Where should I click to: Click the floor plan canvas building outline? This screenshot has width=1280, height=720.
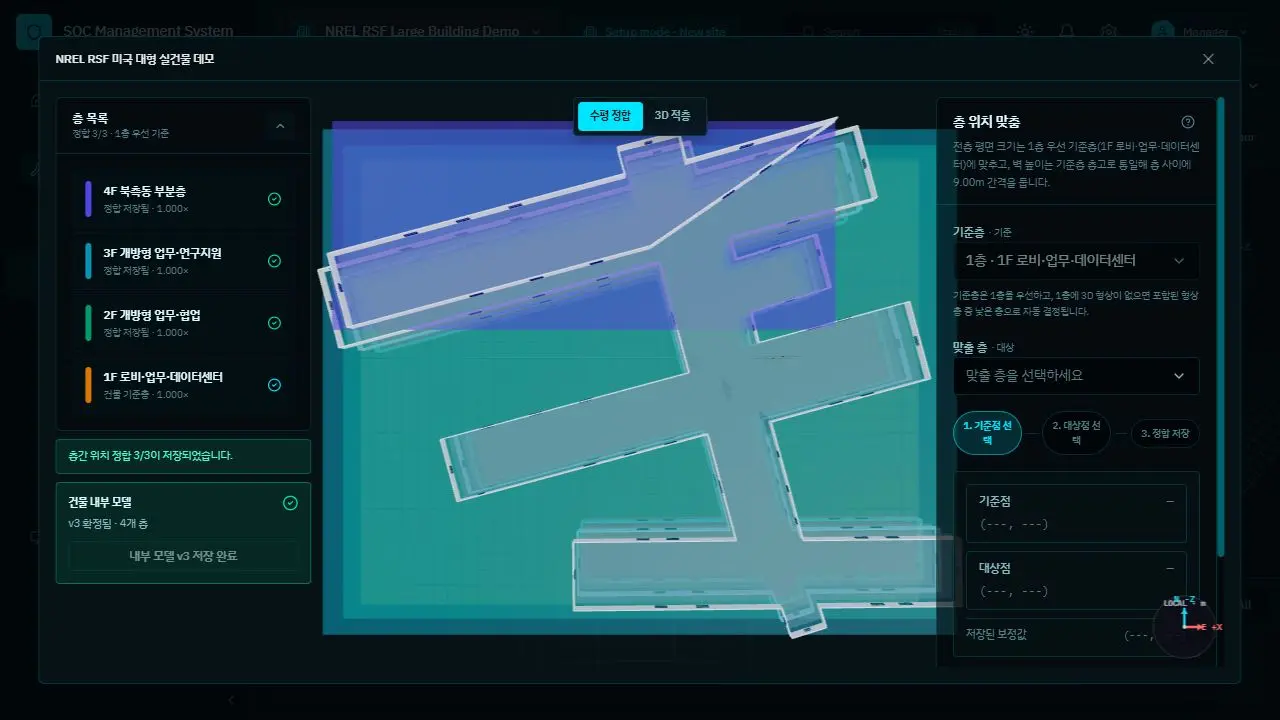point(640,380)
